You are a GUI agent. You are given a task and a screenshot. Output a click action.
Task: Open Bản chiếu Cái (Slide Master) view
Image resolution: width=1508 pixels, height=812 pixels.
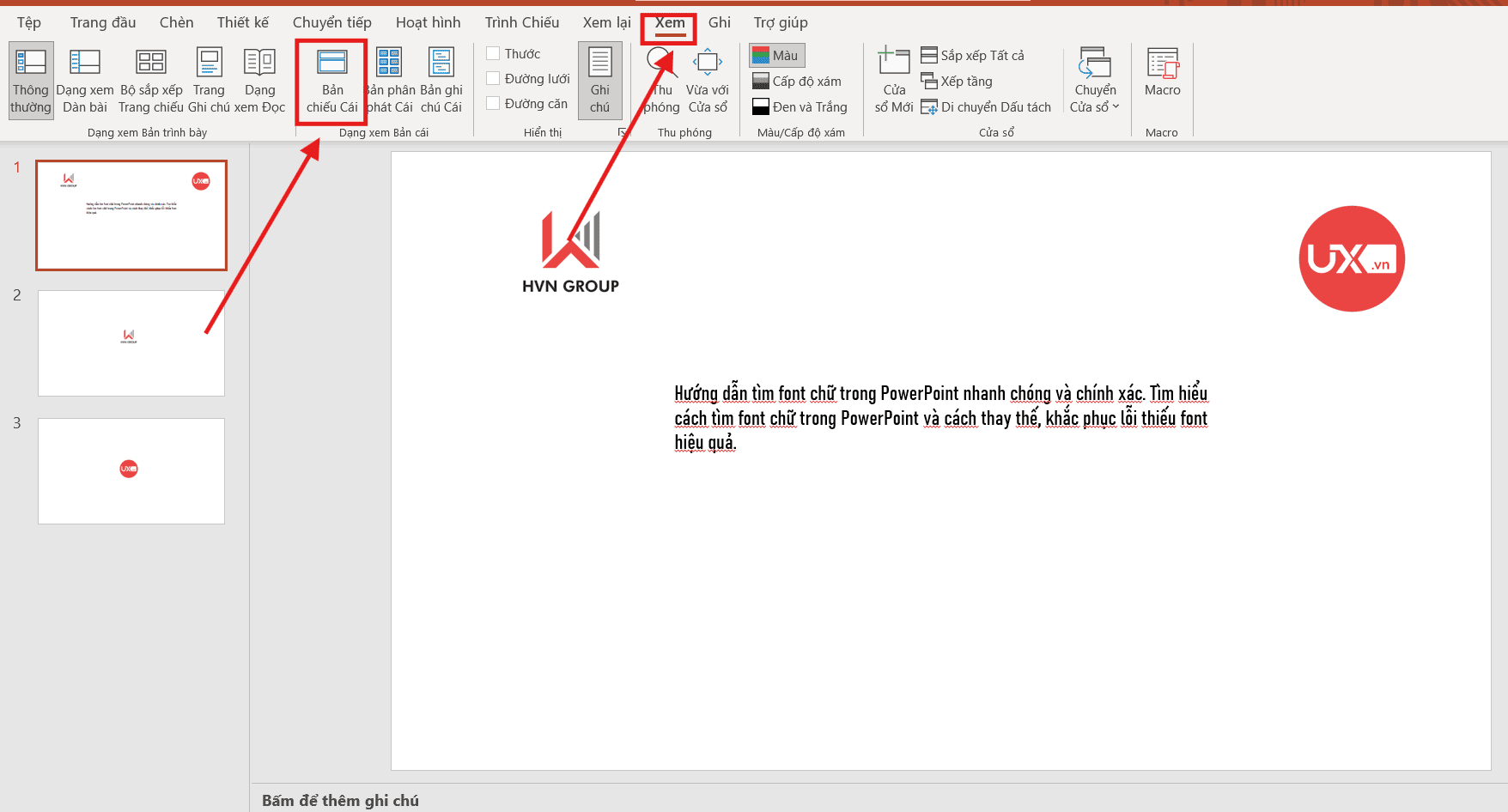click(x=331, y=80)
